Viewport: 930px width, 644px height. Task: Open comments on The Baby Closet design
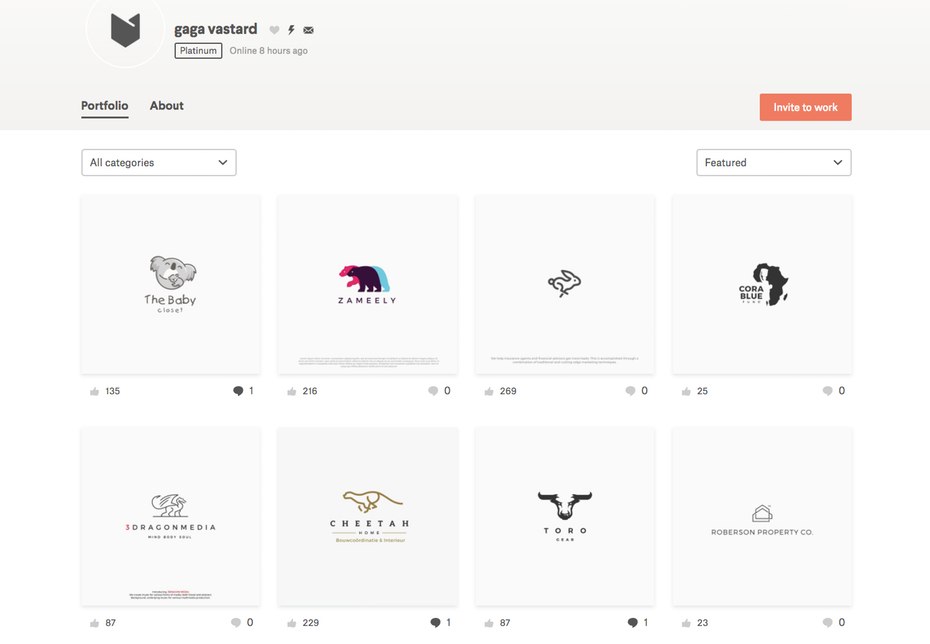point(238,391)
